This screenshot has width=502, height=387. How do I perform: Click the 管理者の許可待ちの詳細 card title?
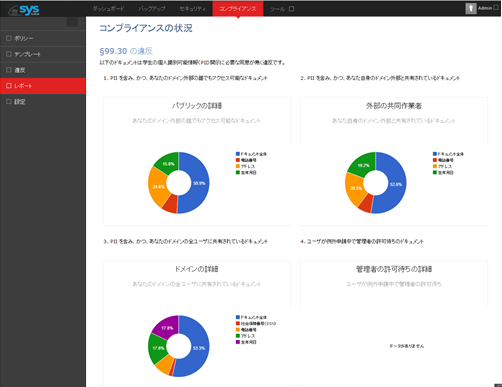click(x=394, y=269)
